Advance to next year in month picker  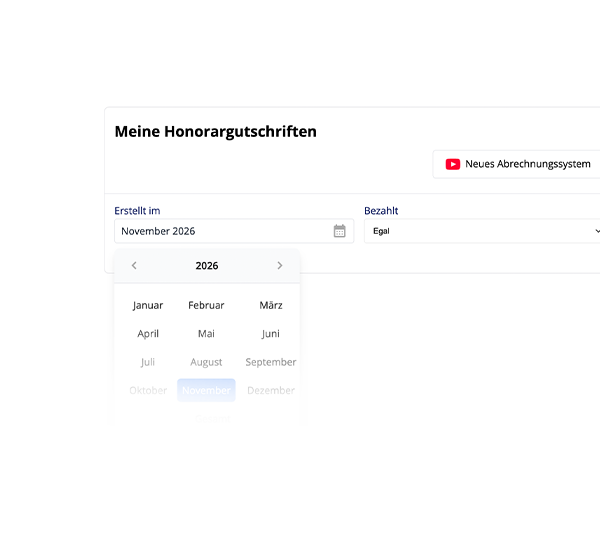pos(279,266)
